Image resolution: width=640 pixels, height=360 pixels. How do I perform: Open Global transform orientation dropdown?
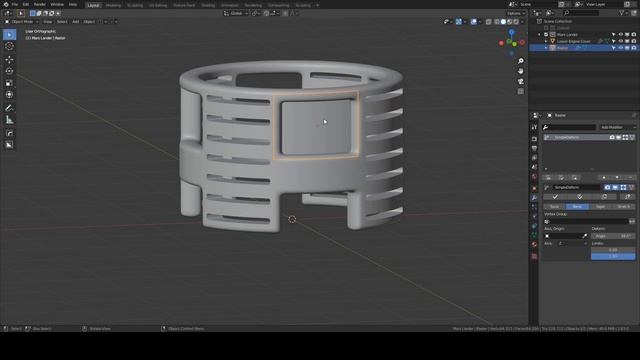236,13
